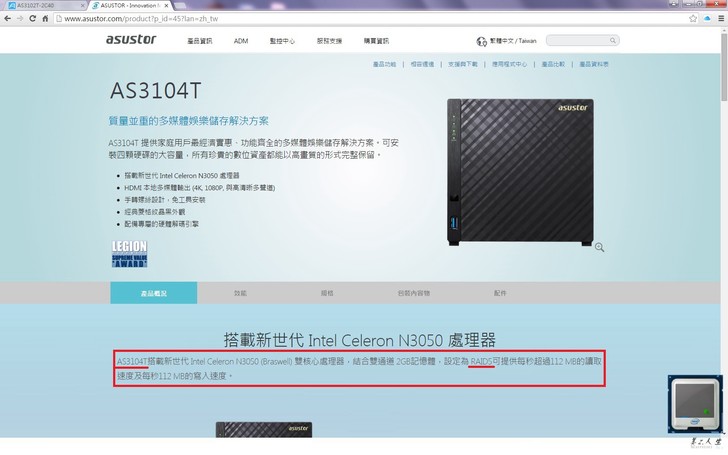Click the asustor logo
The width and height of the screenshot is (728, 455).
pos(131,39)
